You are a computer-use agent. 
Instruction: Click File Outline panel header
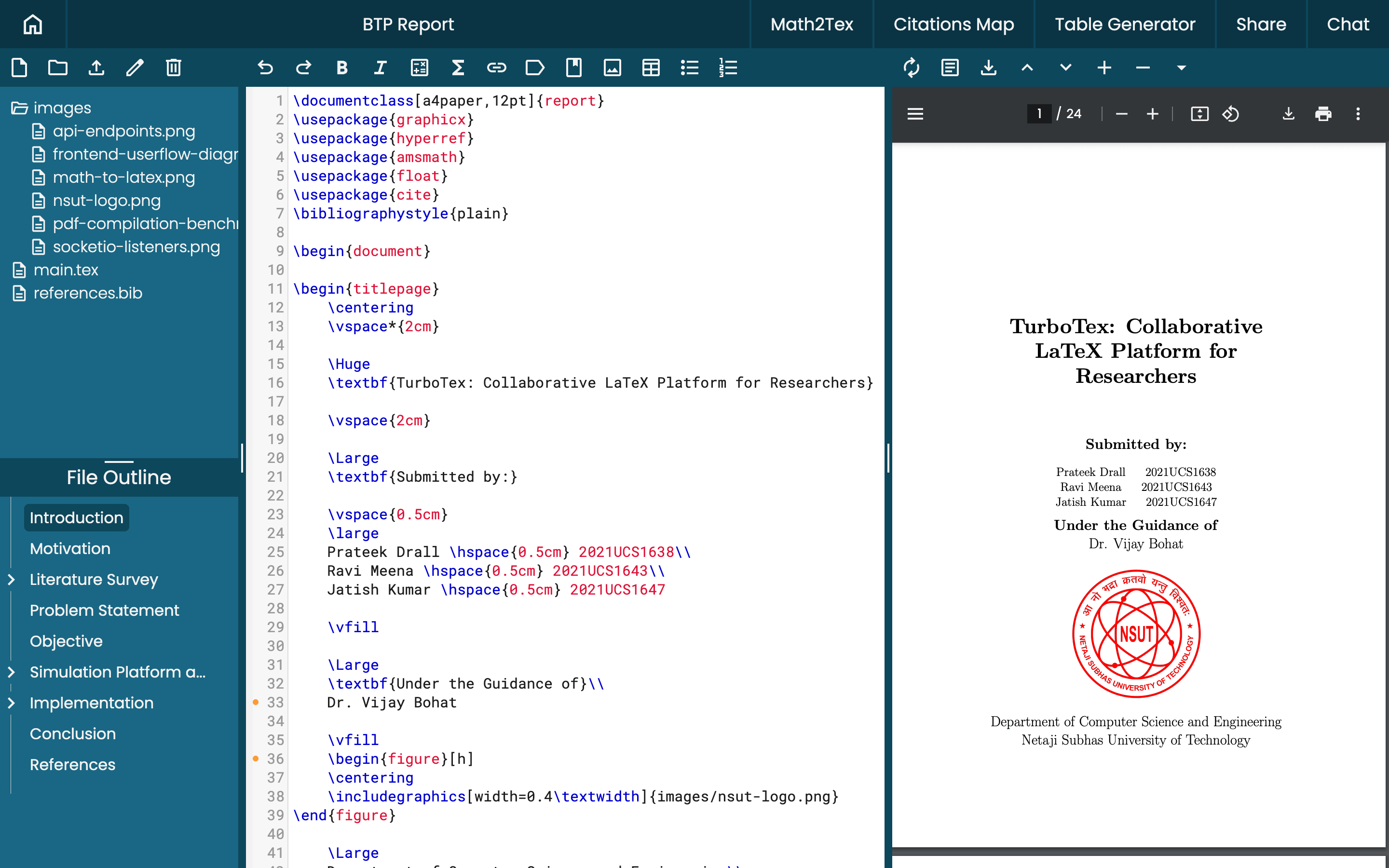(119, 477)
